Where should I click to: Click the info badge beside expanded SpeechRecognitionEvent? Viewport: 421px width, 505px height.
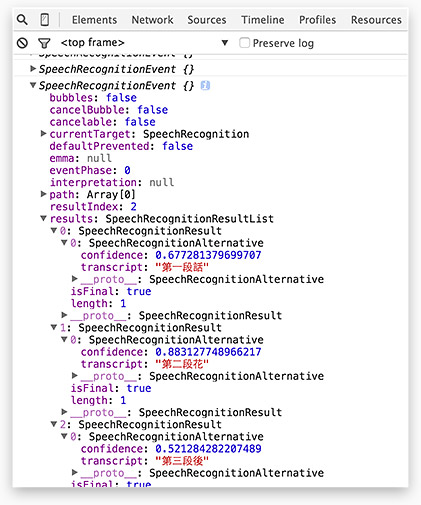(205, 86)
